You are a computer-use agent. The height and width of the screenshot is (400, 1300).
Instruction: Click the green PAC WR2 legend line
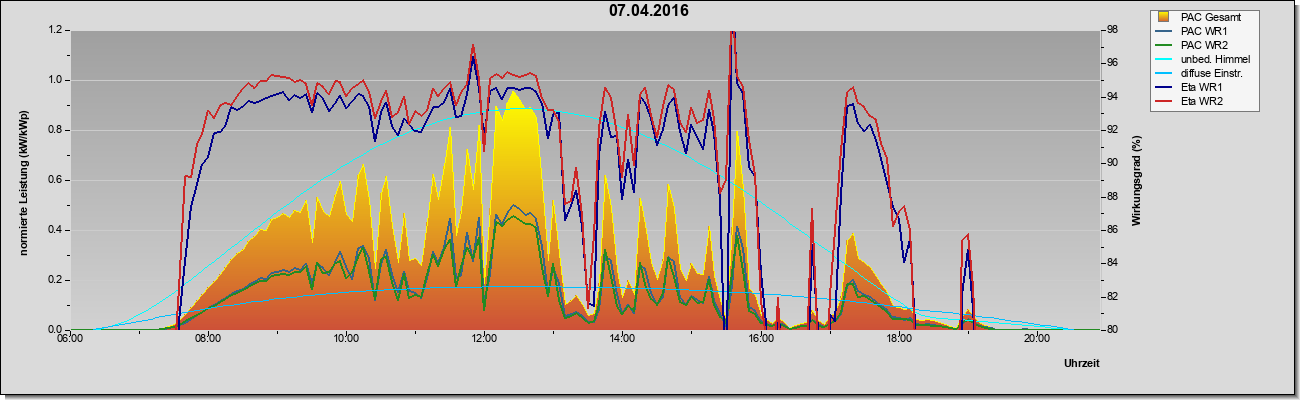pyautogui.click(x=1165, y=45)
